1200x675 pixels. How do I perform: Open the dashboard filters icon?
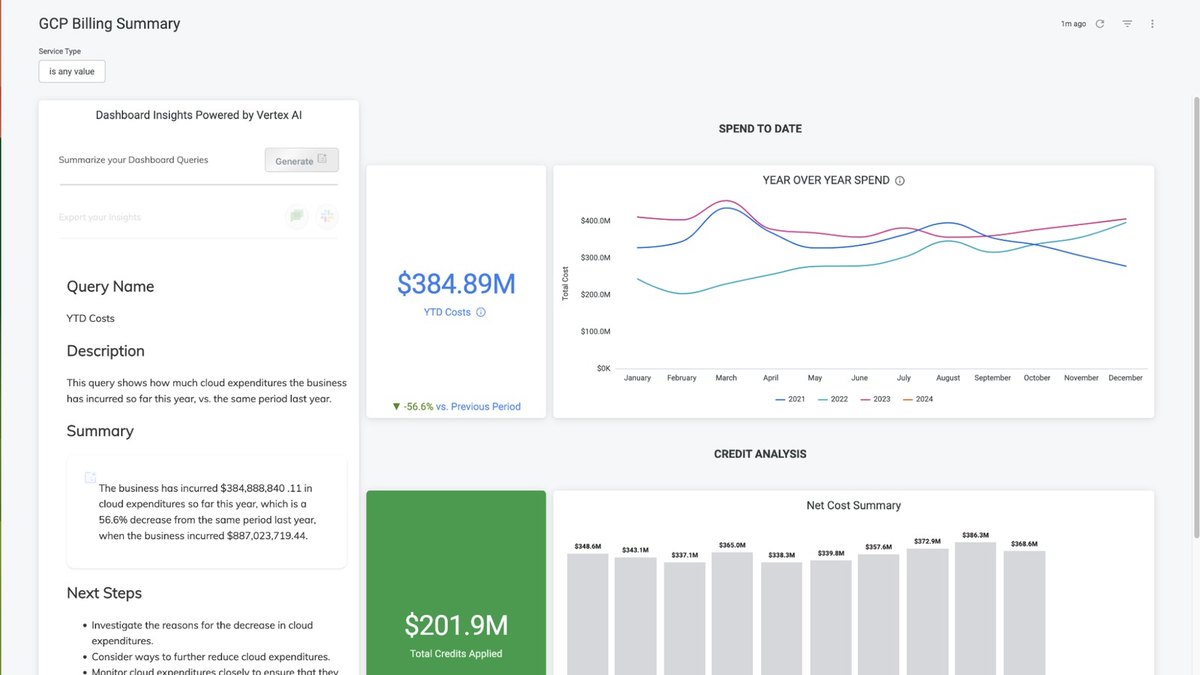(x=1127, y=24)
